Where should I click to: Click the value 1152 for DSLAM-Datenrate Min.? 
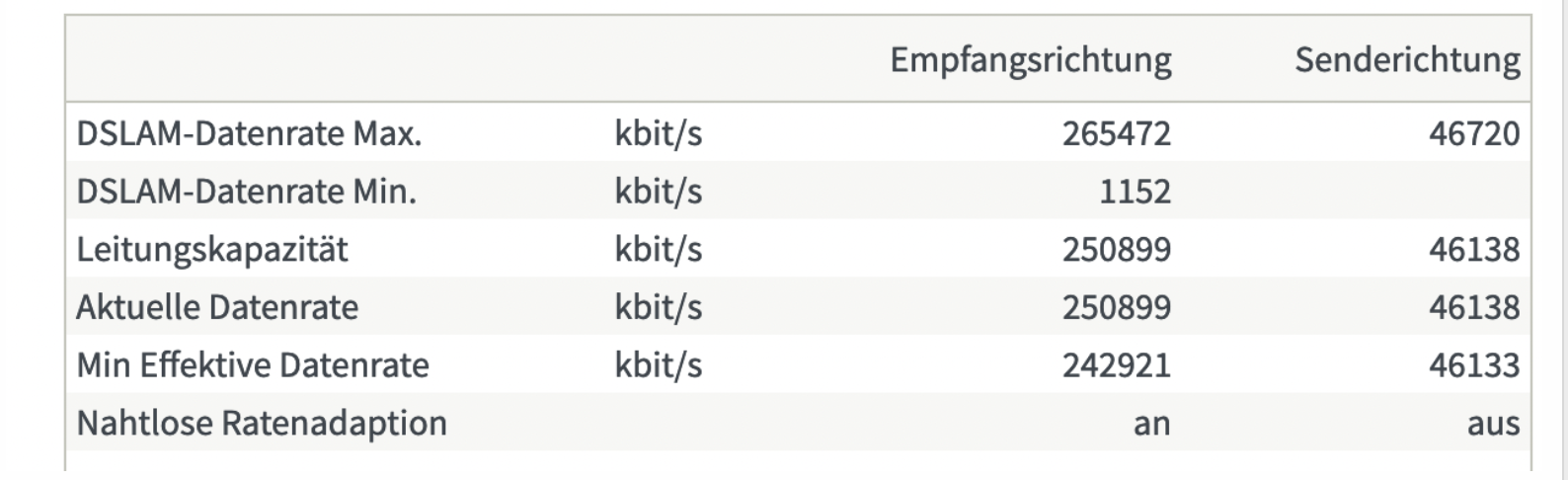pyautogui.click(x=1136, y=191)
